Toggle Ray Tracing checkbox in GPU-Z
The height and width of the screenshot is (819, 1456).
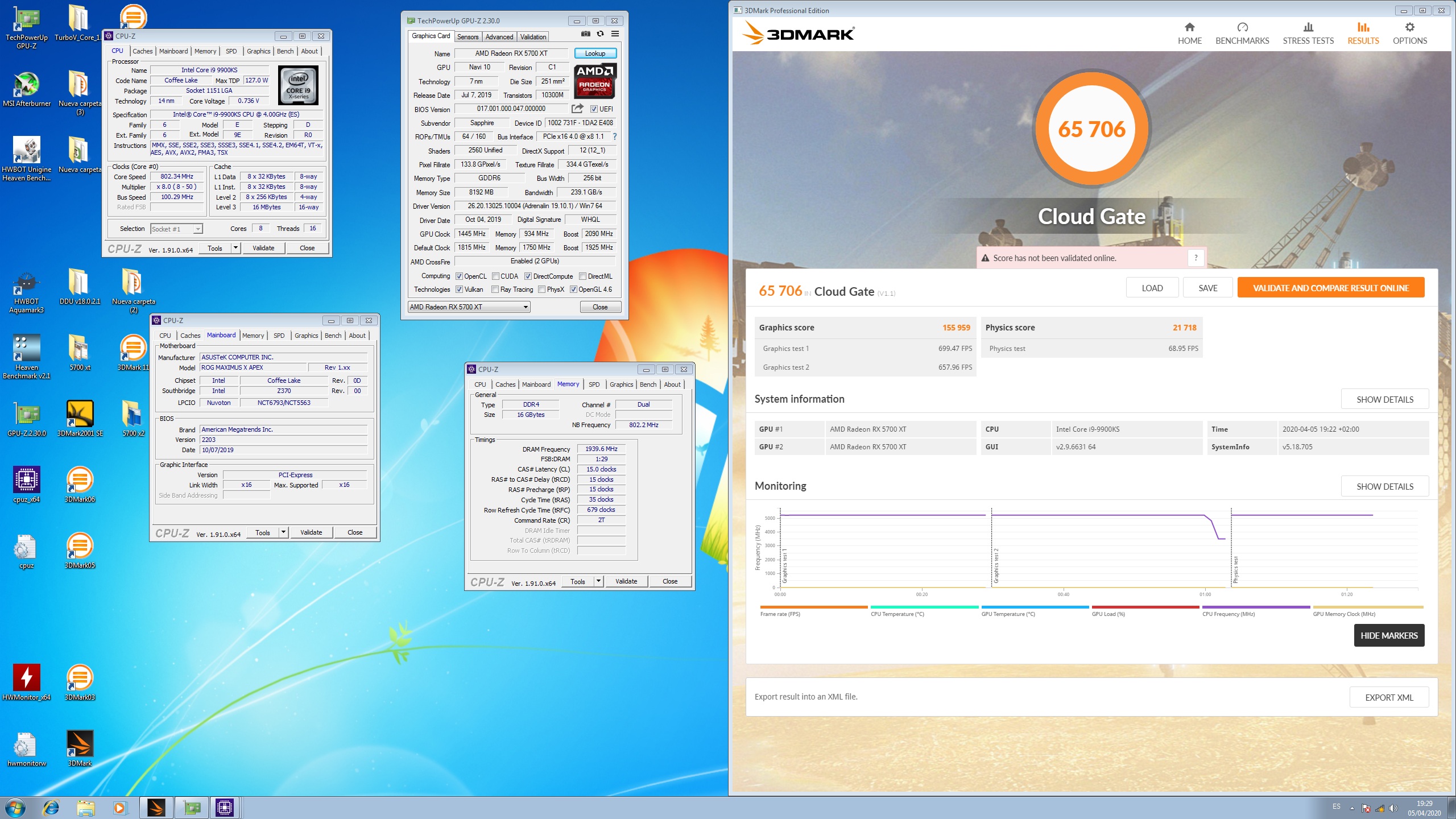495,289
